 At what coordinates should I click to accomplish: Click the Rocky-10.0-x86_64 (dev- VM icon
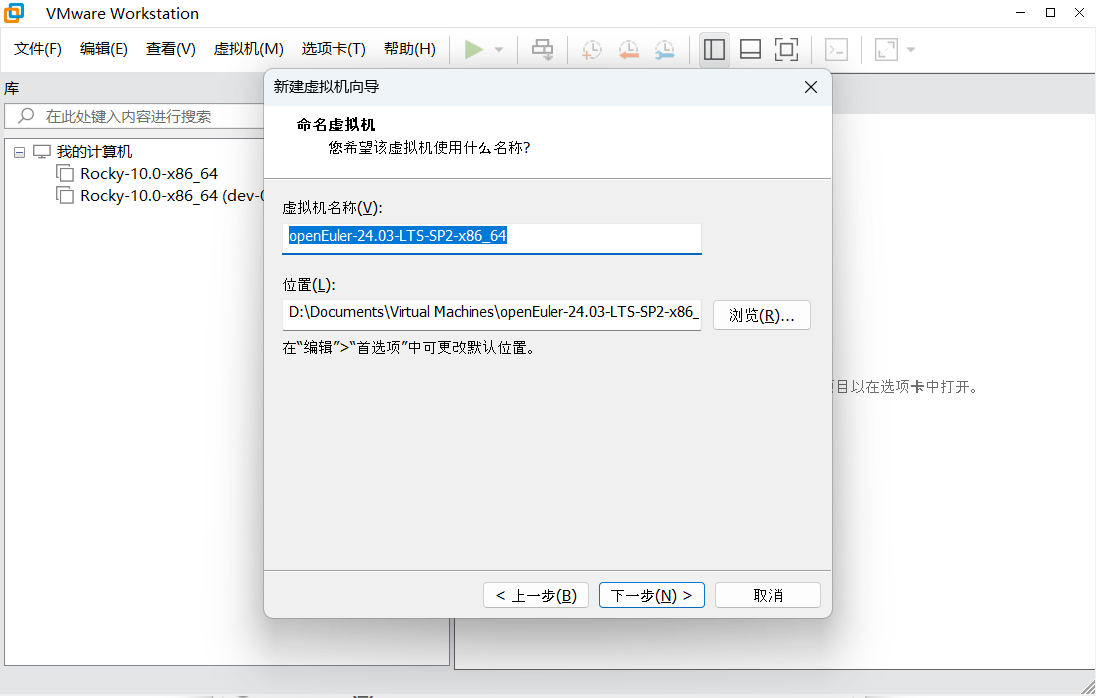(x=65, y=196)
